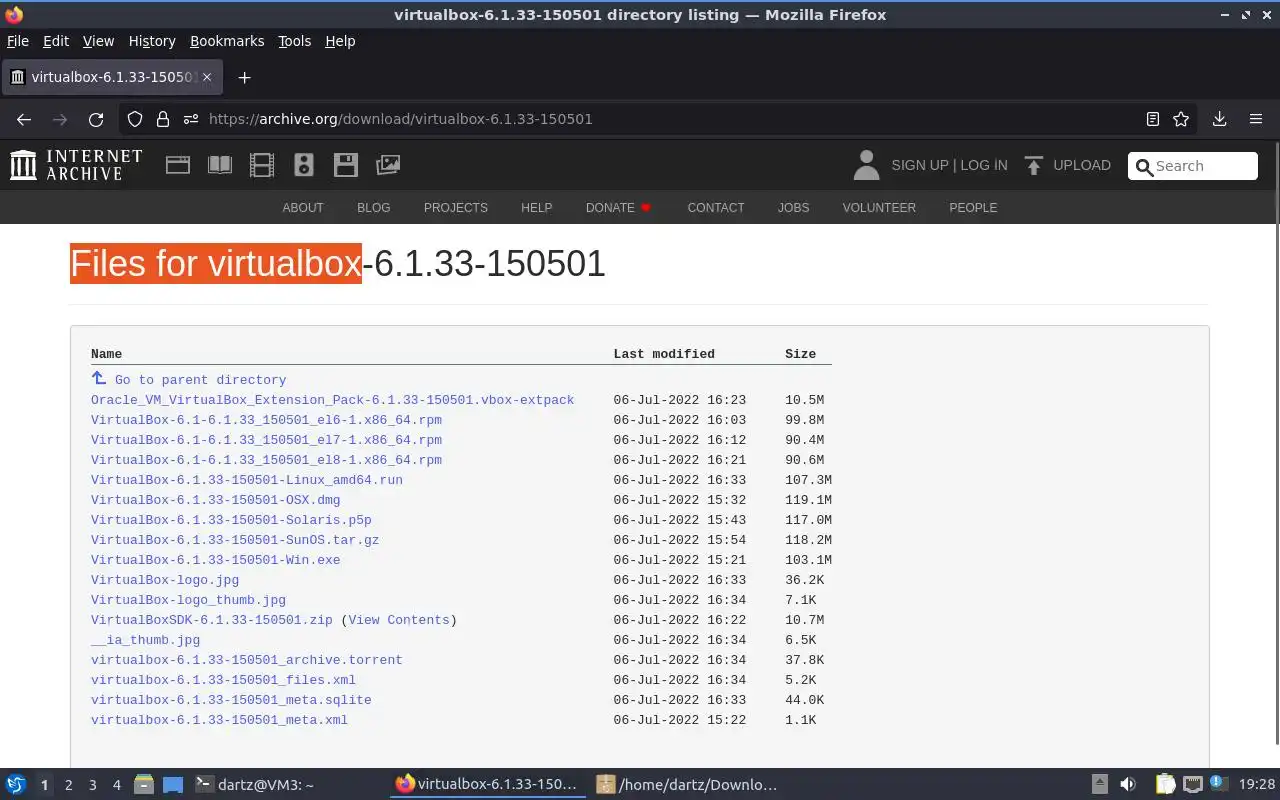Click the upload arrow icon
1280x800 pixels.
(x=1034, y=165)
